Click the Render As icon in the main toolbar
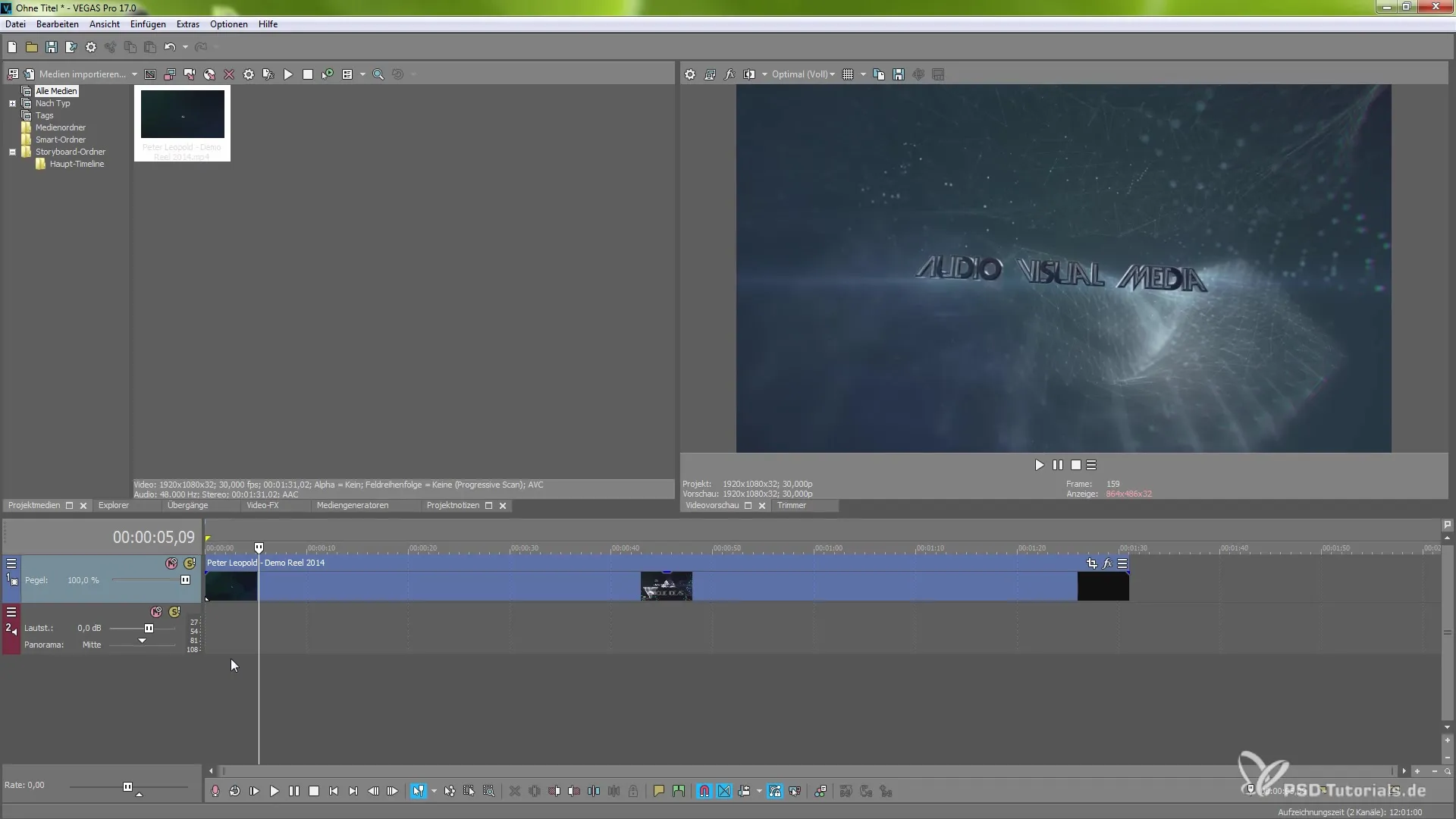The image size is (1456, 819). [71, 47]
